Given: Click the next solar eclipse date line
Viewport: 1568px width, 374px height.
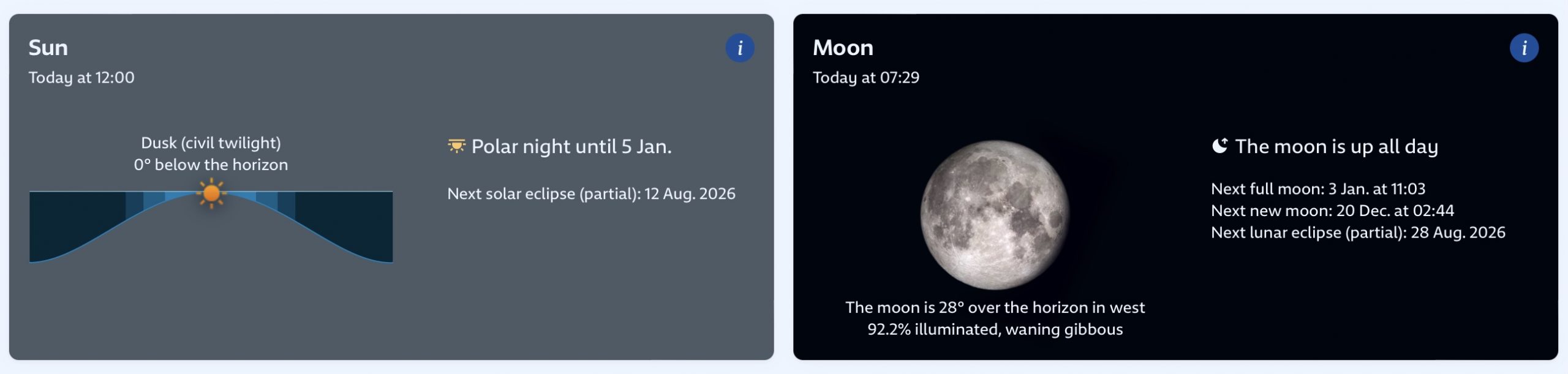Looking at the screenshot, I should pyautogui.click(x=591, y=194).
